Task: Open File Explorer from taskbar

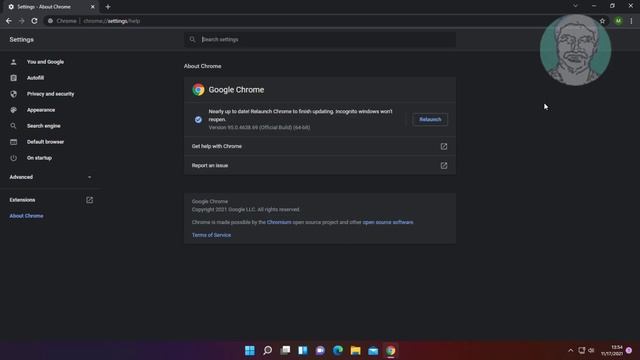Action: pos(356,350)
